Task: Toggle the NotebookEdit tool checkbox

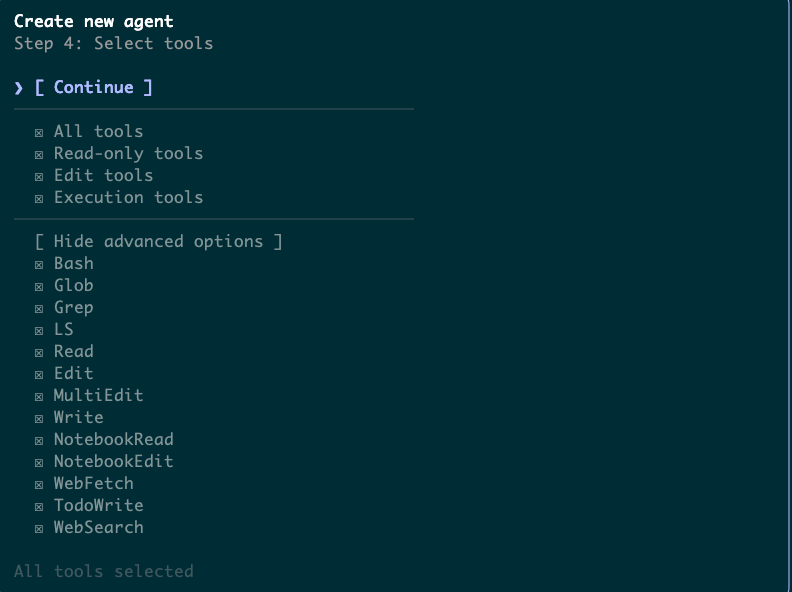Action: (39, 462)
